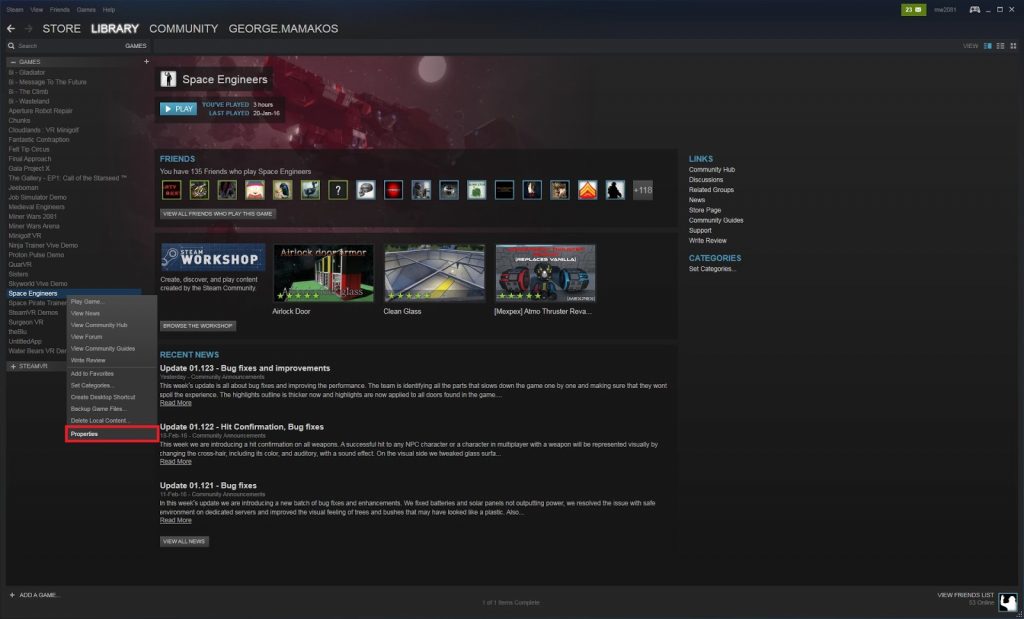Open Big Picture mode controller icon
Viewport: 1024px width, 619px height.
(x=974, y=10)
